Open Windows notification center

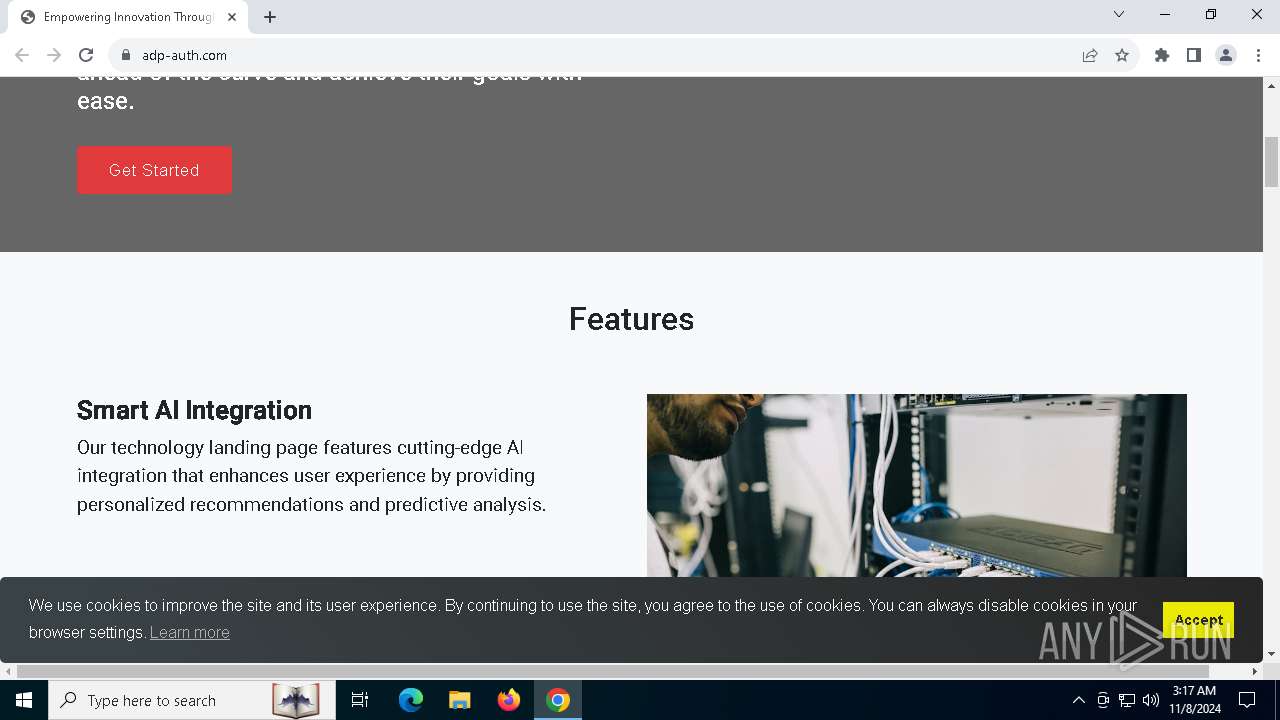[x=1247, y=700]
